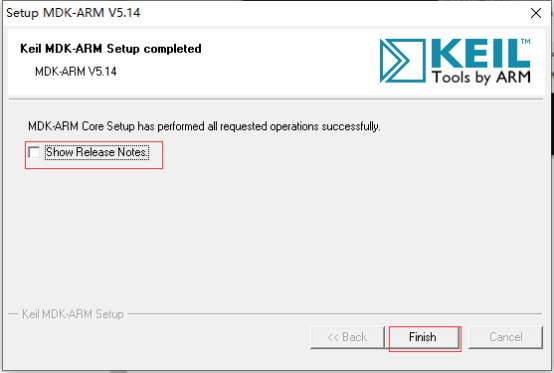Click the Finish button
The width and height of the screenshot is (554, 373).
point(423,337)
